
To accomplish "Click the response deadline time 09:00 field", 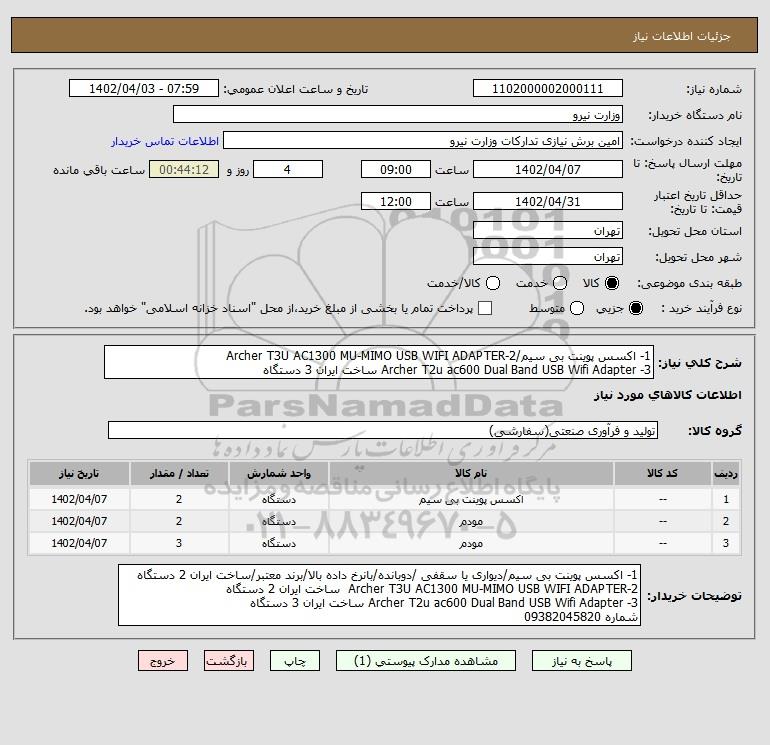I will [396, 169].
